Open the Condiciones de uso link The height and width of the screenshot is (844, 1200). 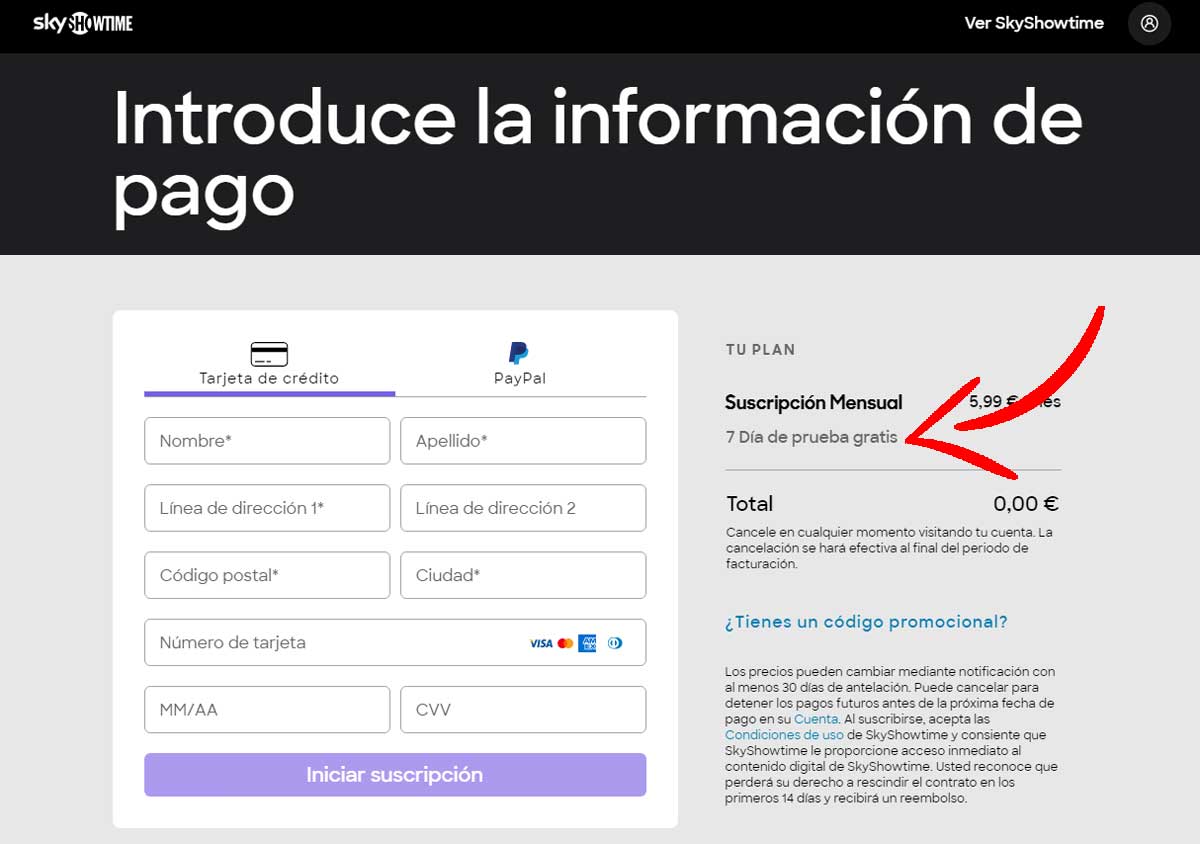click(x=784, y=735)
